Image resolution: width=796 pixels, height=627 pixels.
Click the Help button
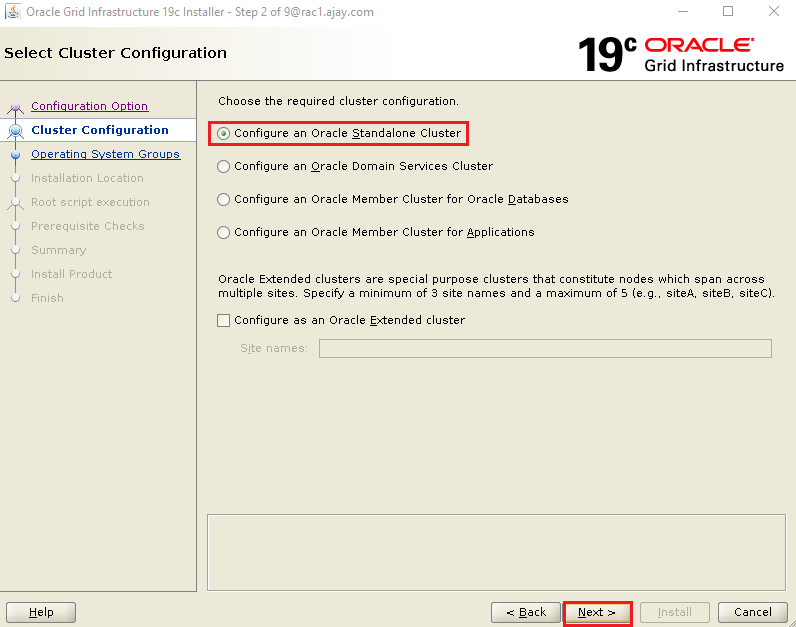[41, 612]
